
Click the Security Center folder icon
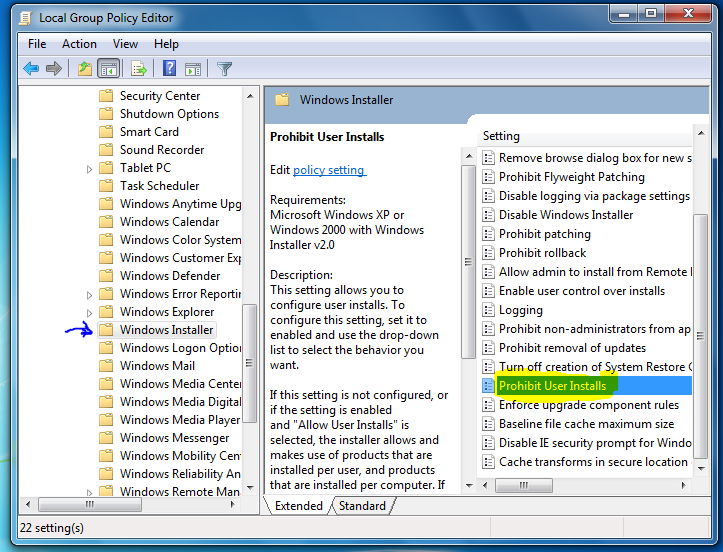(x=106, y=96)
